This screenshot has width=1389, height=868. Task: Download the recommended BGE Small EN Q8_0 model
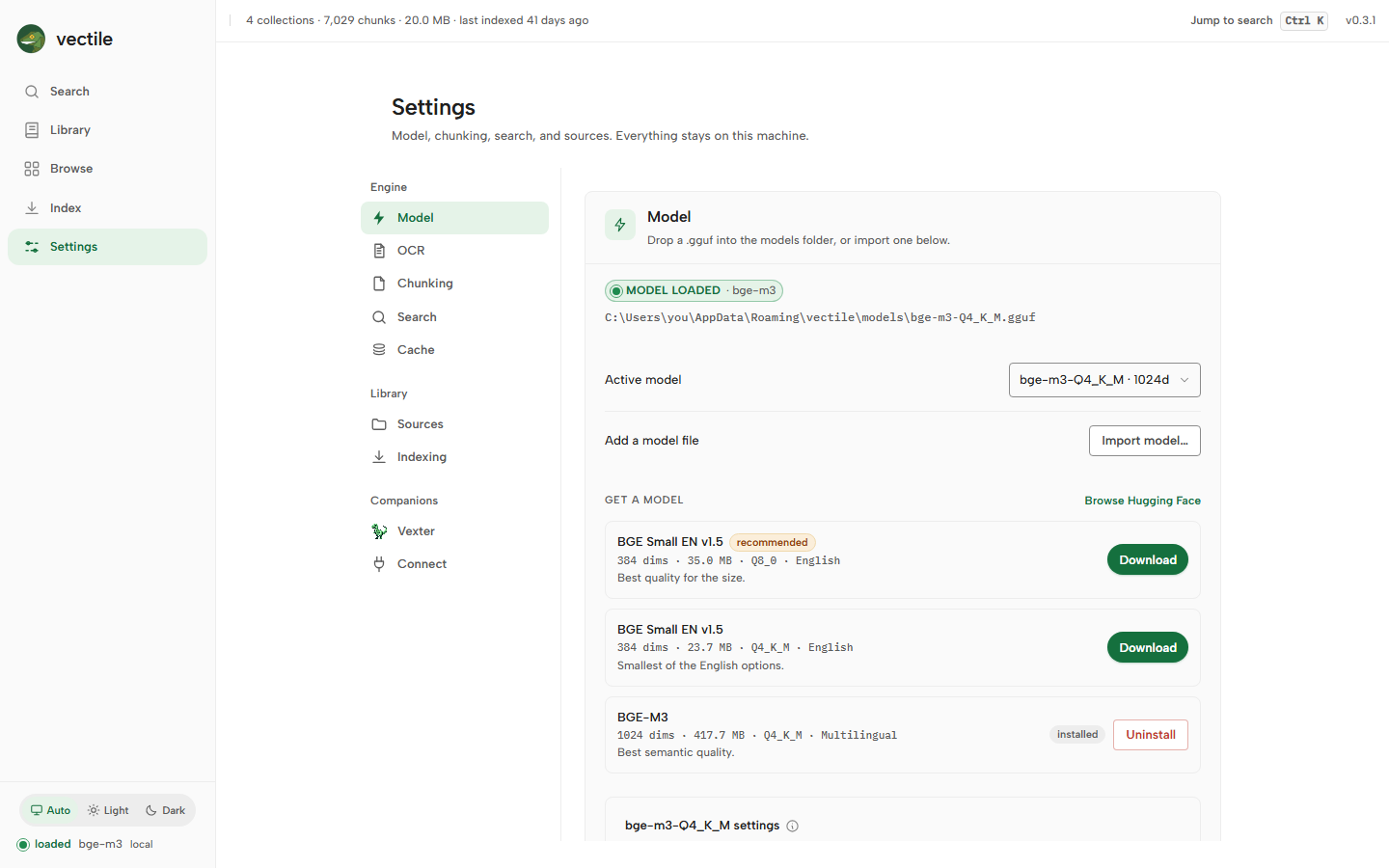coord(1147,560)
